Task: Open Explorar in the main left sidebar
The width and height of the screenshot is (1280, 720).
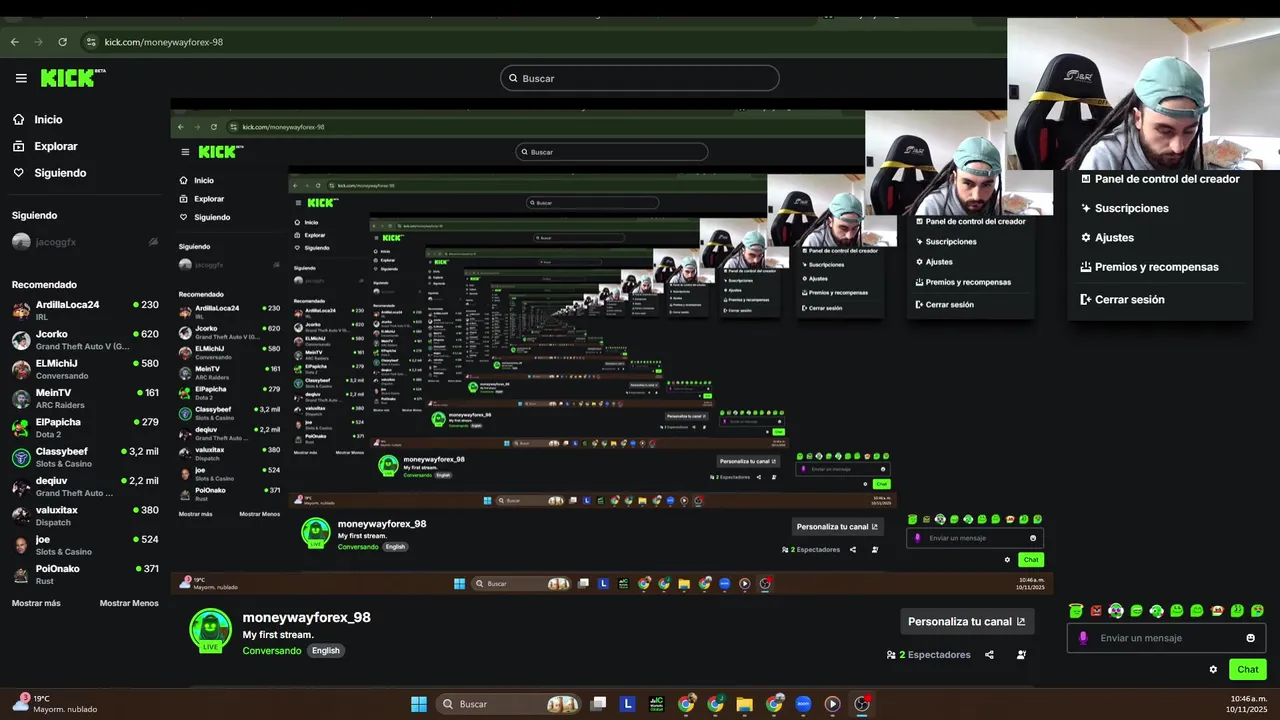Action: point(45,146)
